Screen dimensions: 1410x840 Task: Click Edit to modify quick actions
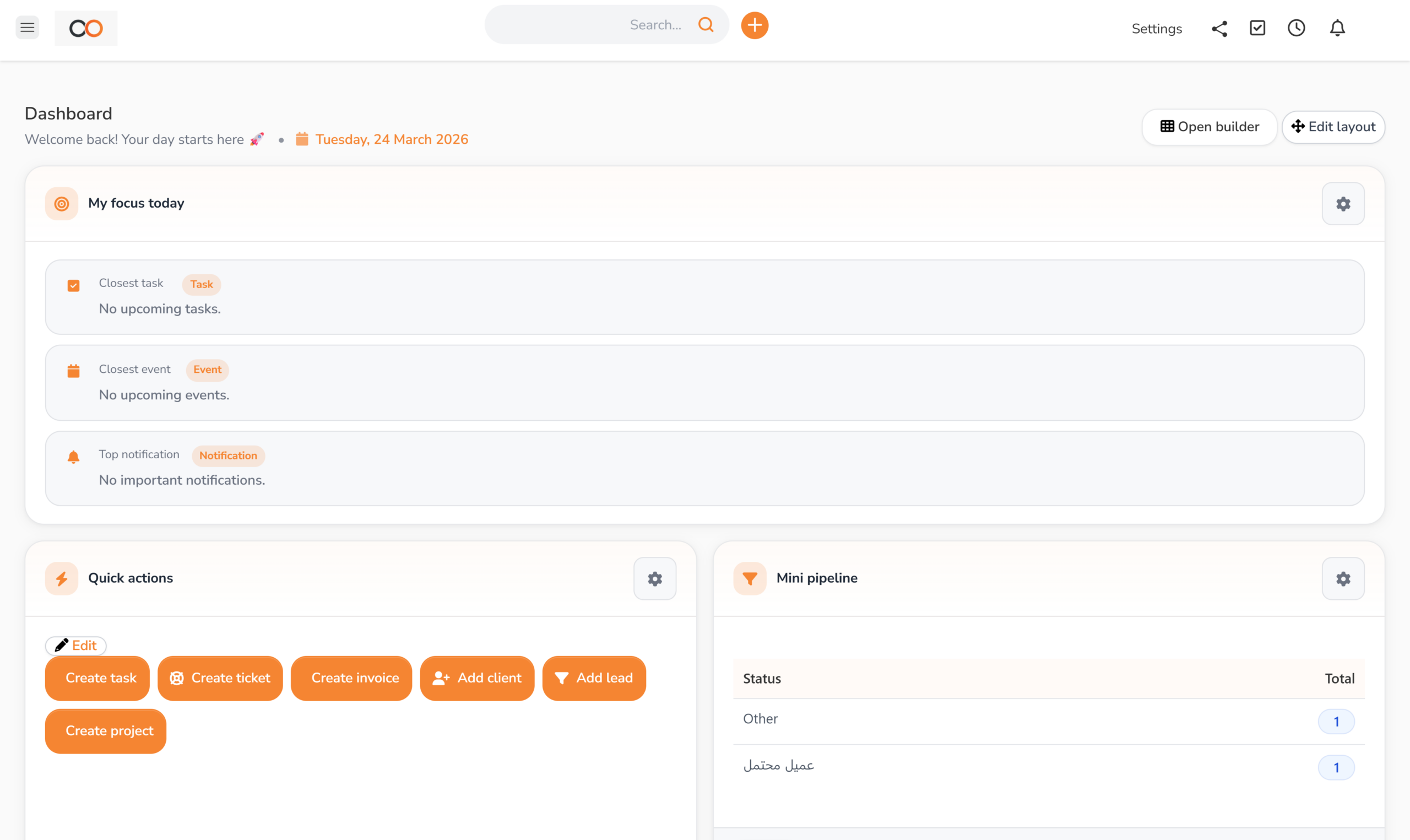[x=75, y=645]
